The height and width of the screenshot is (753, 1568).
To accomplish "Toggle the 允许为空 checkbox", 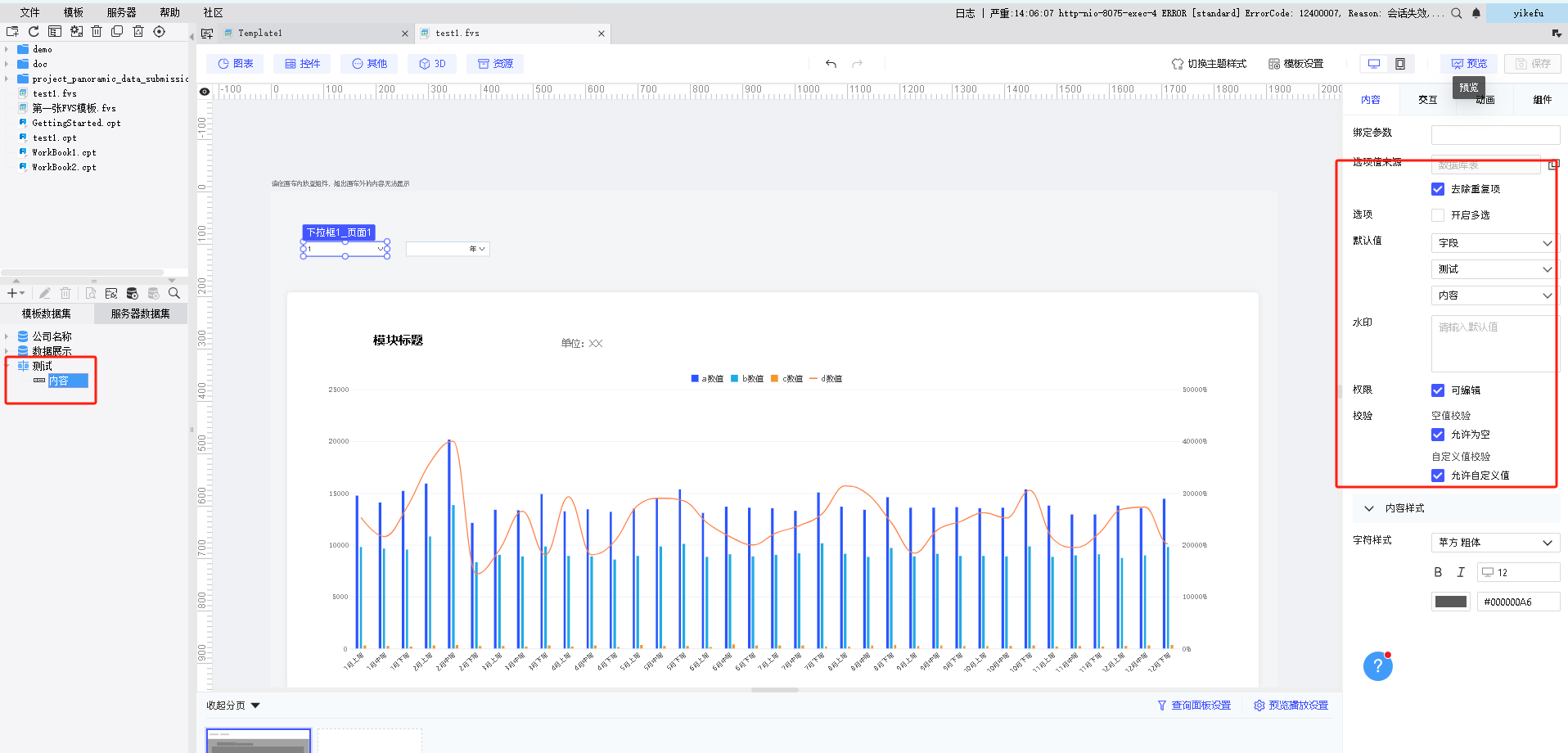I will (1438, 435).
